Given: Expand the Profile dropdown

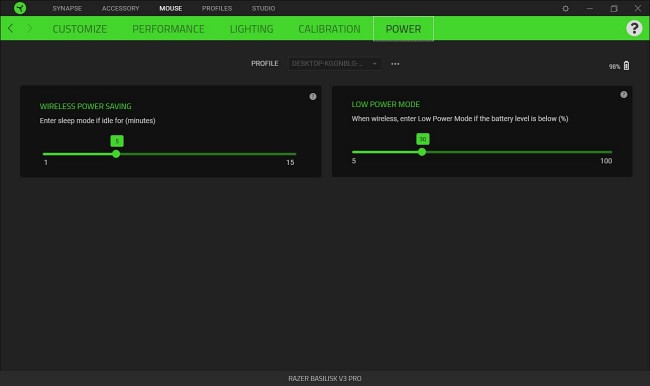Looking at the screenshot, I should coord(335,63).
